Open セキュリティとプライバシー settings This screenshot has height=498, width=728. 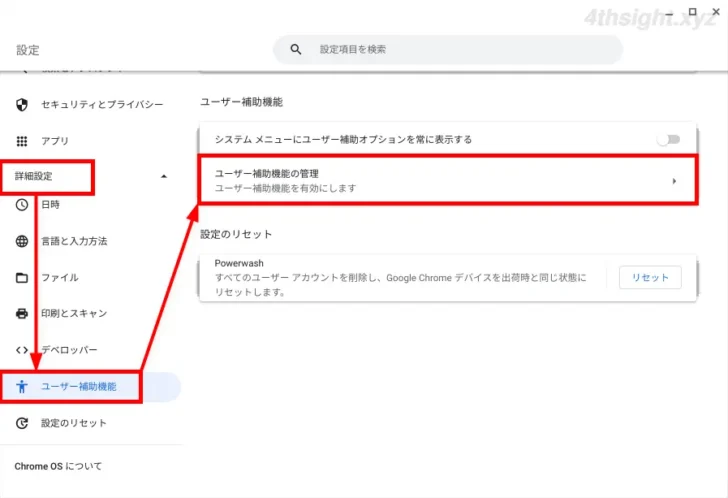pyautogui.click(x=102, y=104)
